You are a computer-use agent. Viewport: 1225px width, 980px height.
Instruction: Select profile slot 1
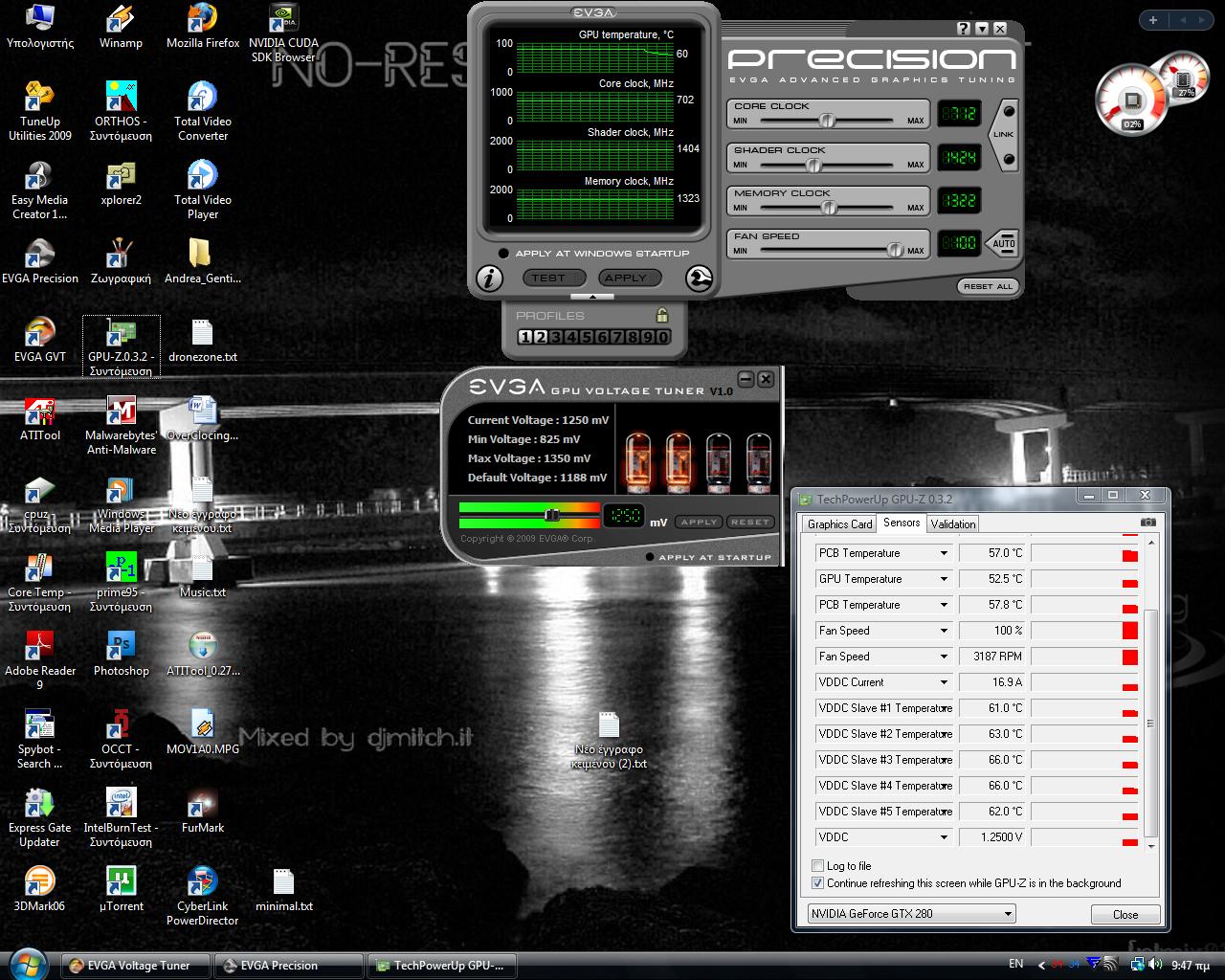tap(524, 336)
